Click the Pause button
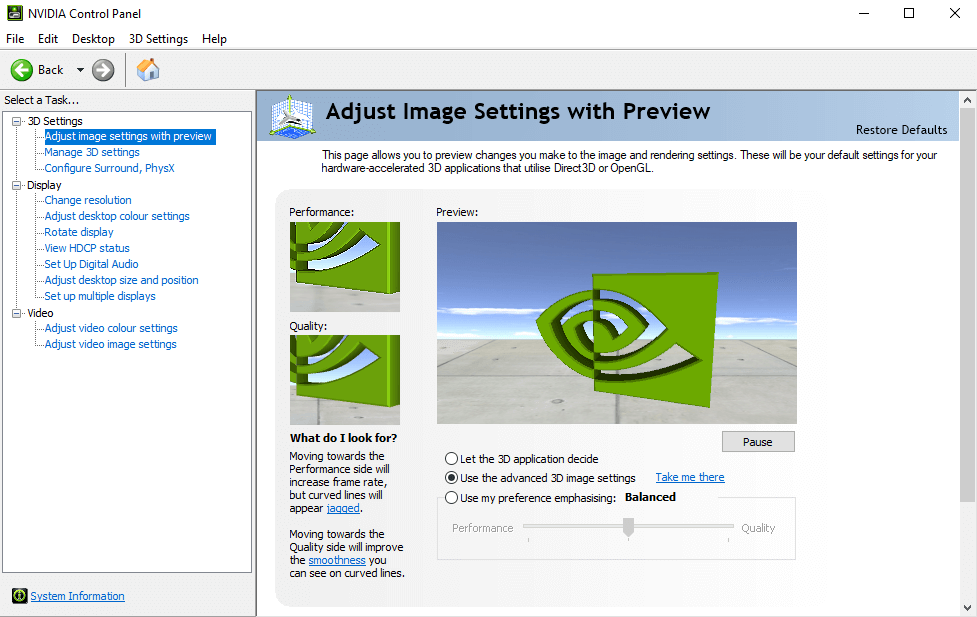Viewport: 977px width, 617px height. coord(758,442)
